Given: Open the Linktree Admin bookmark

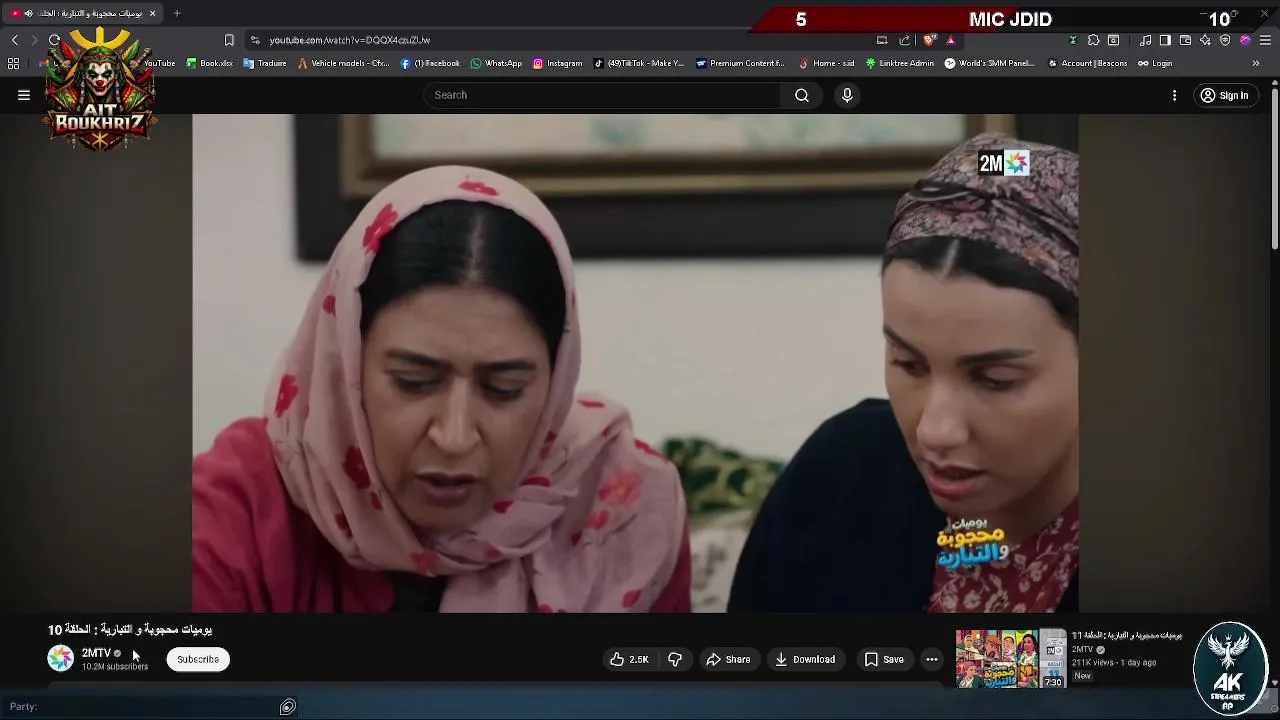Looking at the screenshot, I should pos(900,63).
